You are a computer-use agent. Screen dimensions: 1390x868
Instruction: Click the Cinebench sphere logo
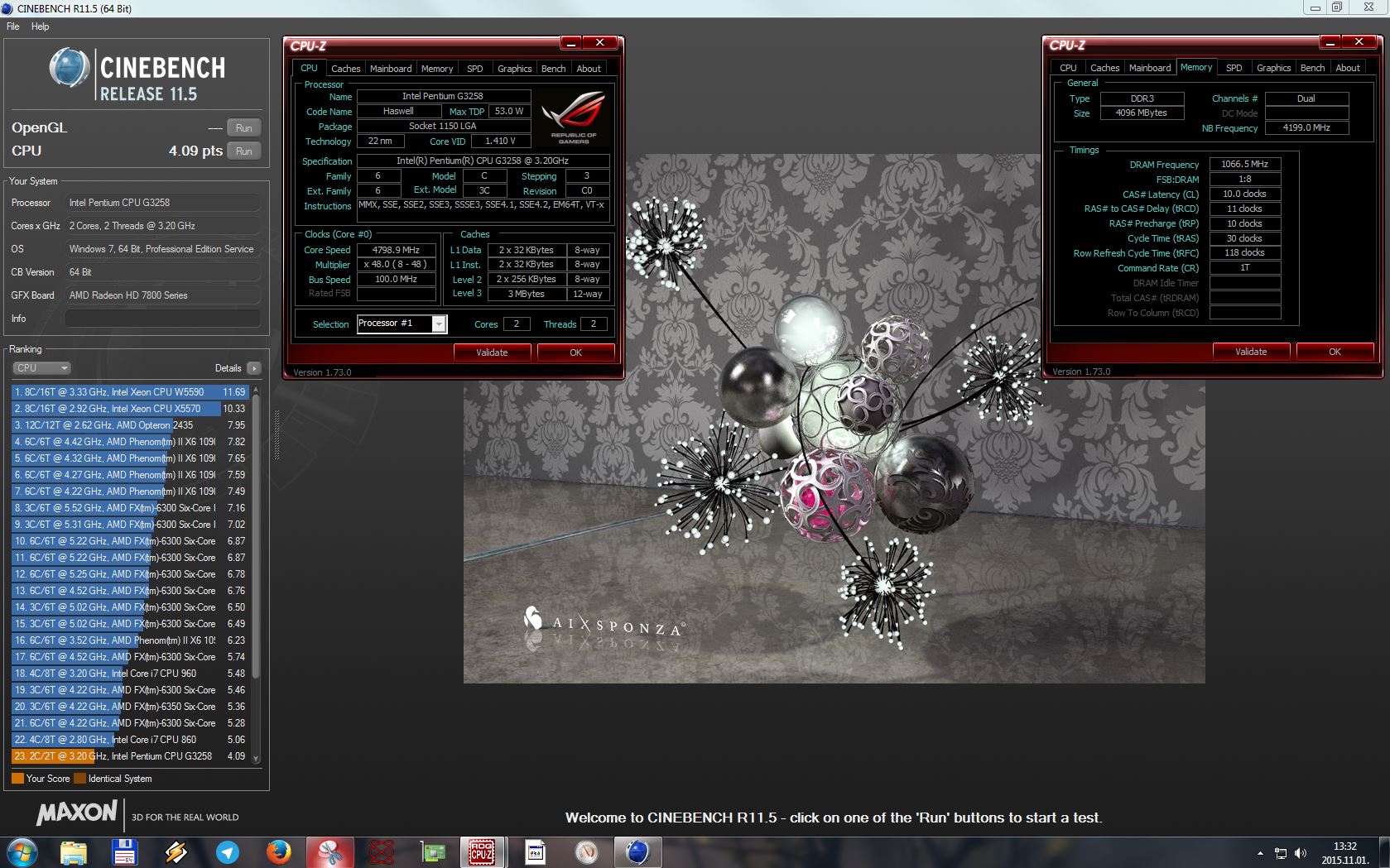point(70,68)
